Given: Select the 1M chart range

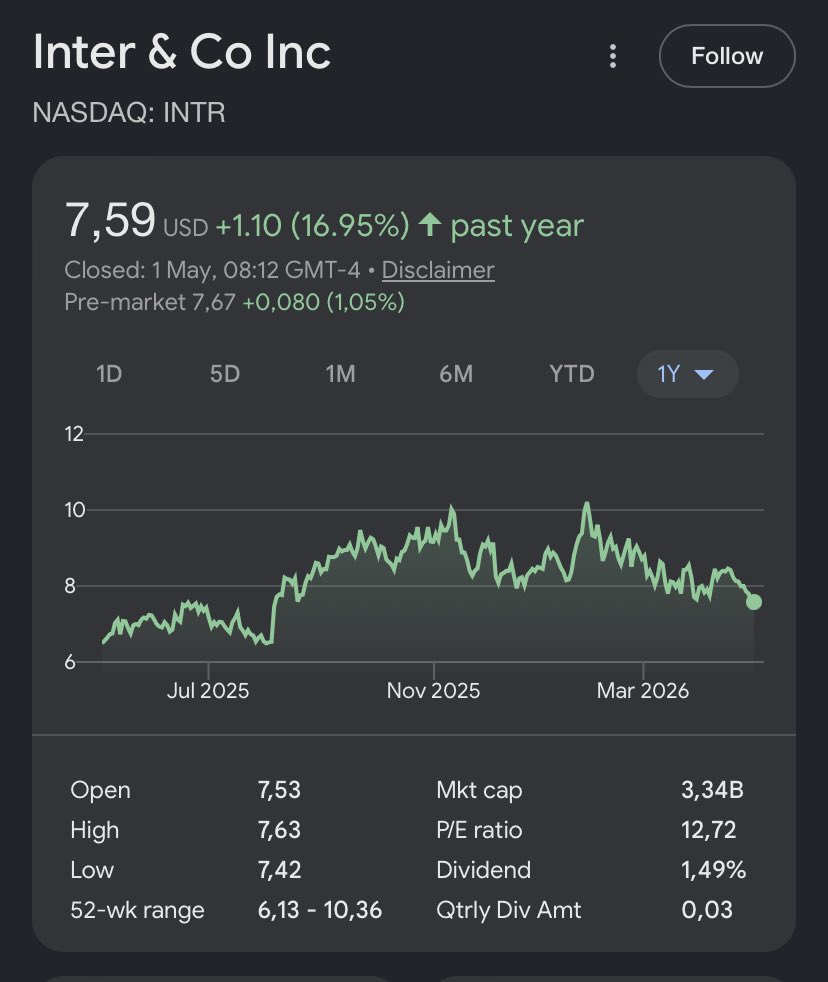Looking at the screenshot, I should tap(340, 374).
